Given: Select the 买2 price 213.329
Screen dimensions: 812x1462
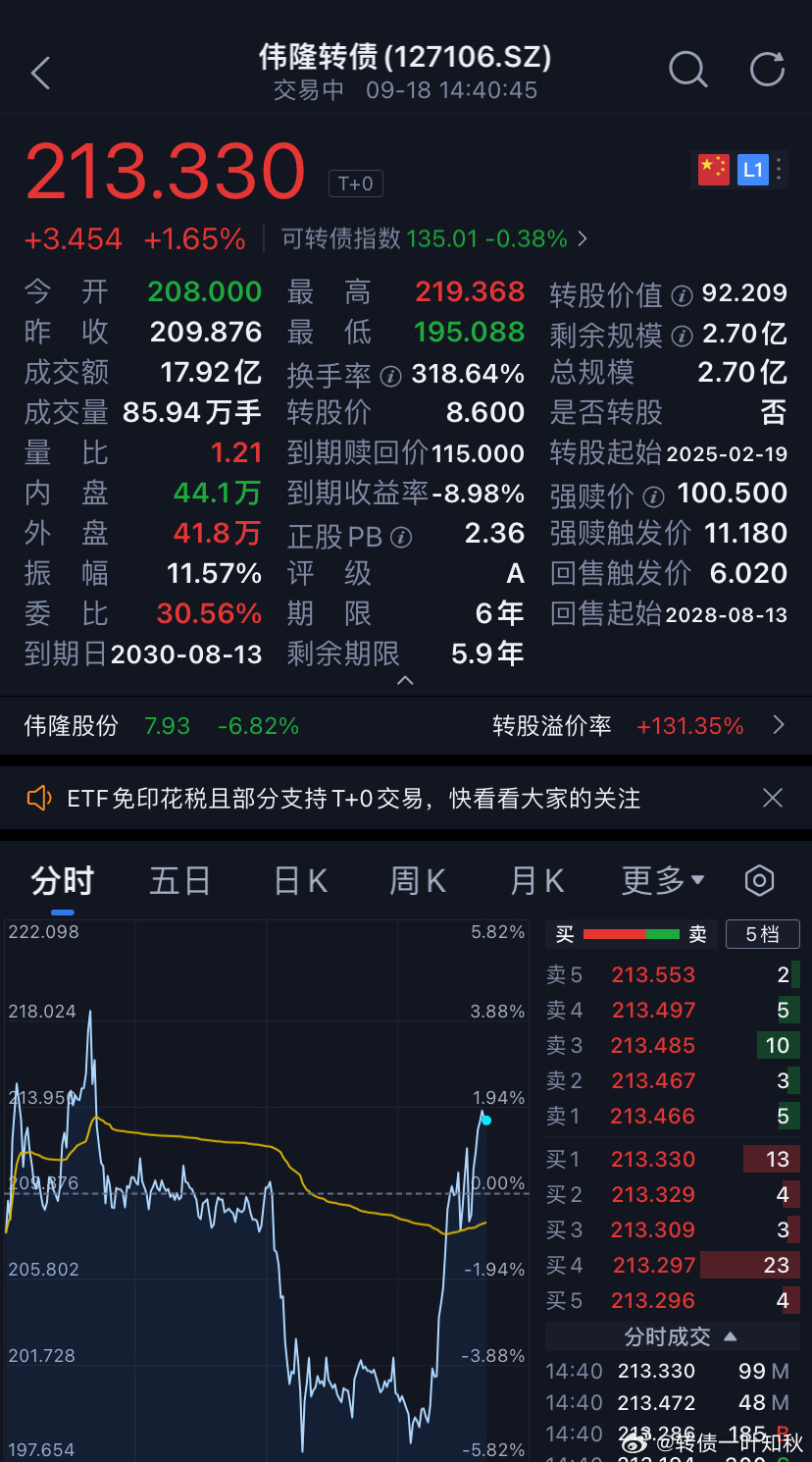Looking at the screenshot, I should click(653, 1195).
